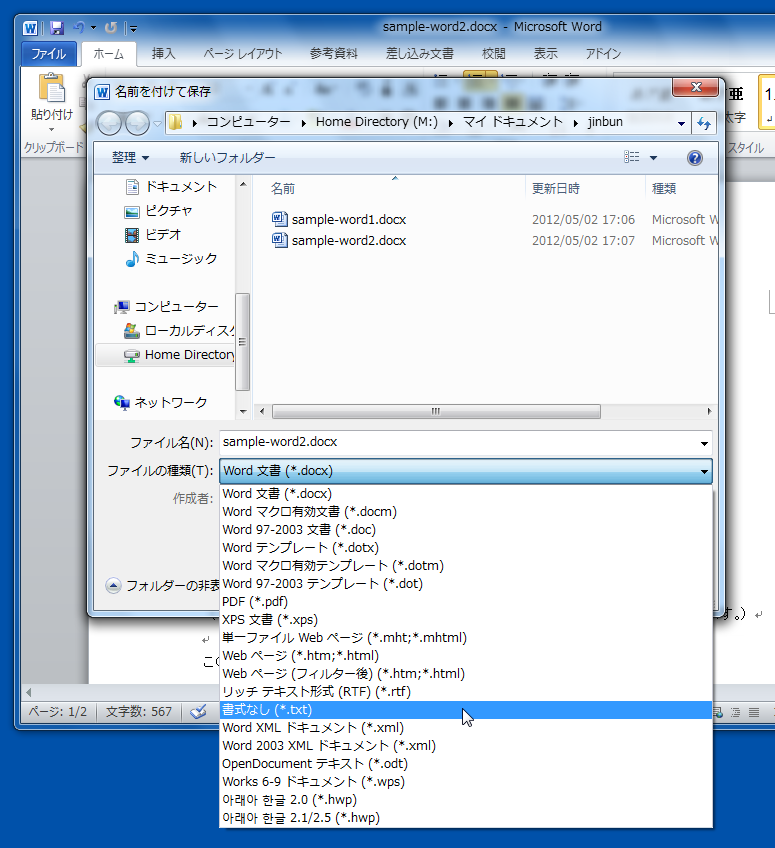The height and width of the screenshot is (848, 775).
Task: Click the 新しいフォルダー button
Action: click(227, 157)
